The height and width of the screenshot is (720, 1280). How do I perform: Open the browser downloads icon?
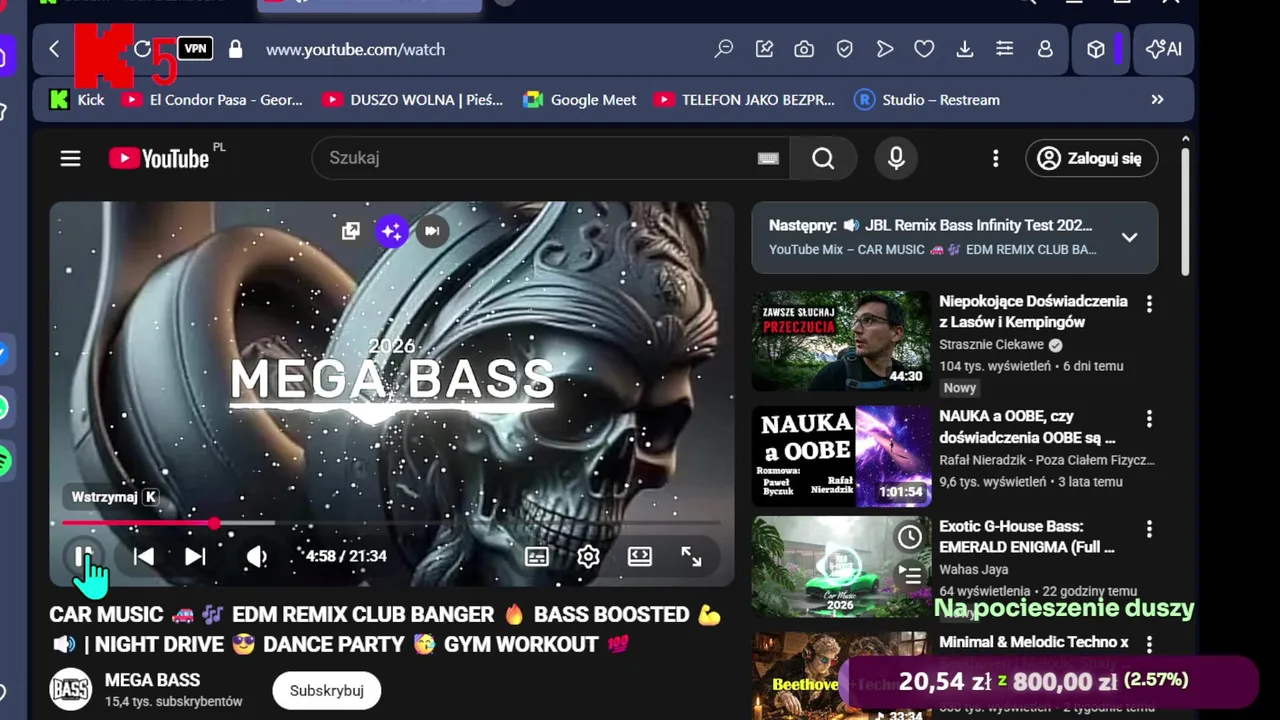point(964,49)
